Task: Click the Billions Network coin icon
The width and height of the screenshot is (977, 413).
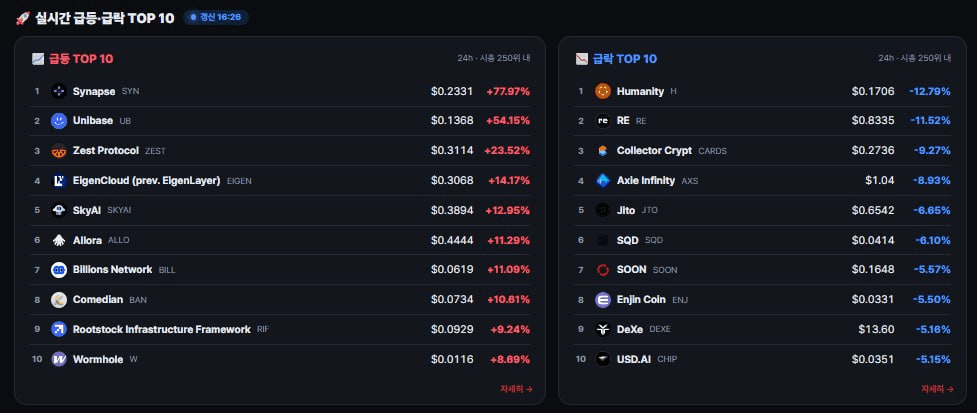Action: [59, 270]
